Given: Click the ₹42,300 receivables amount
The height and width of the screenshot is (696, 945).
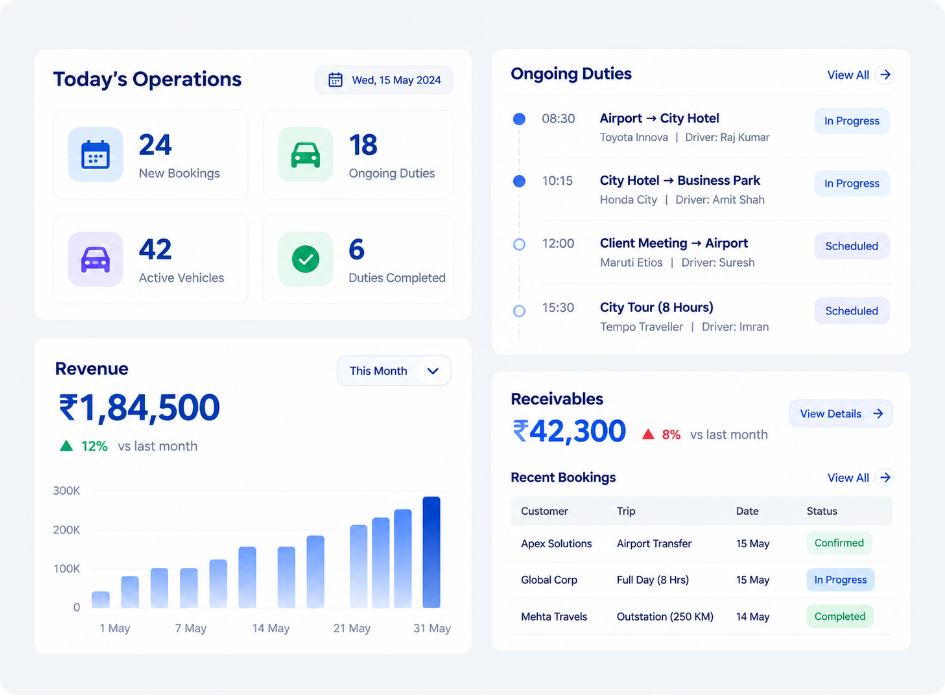Looking at the screenshot, I should (x=569, y=431).
